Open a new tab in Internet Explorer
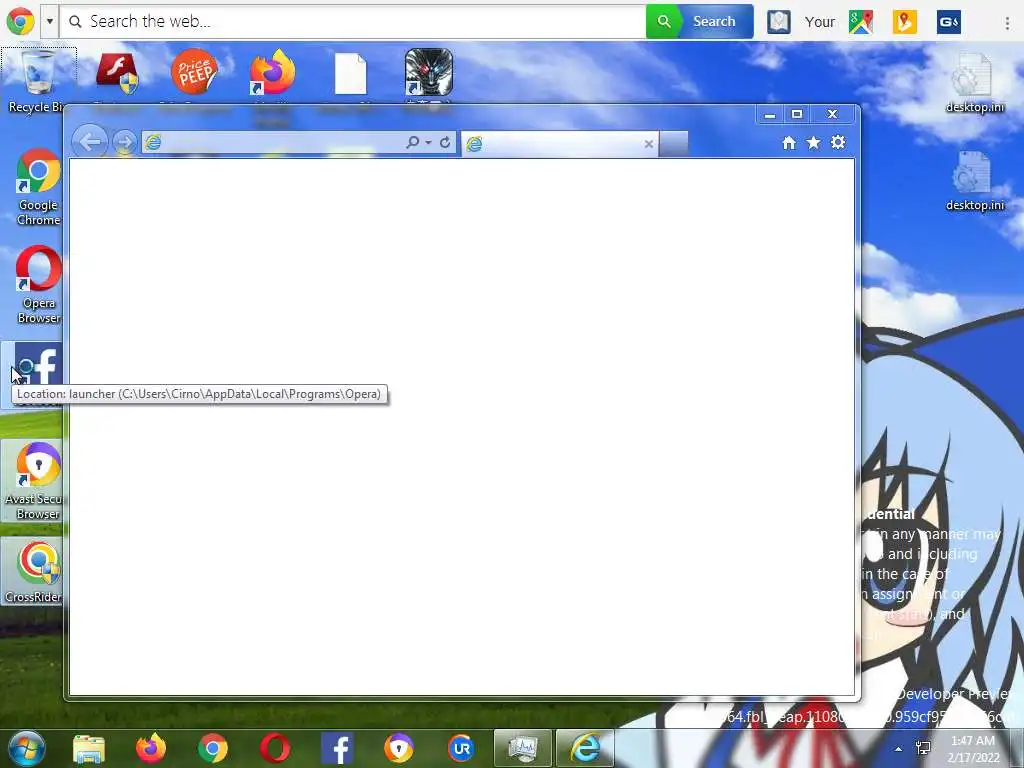 (x=673, y=144)
